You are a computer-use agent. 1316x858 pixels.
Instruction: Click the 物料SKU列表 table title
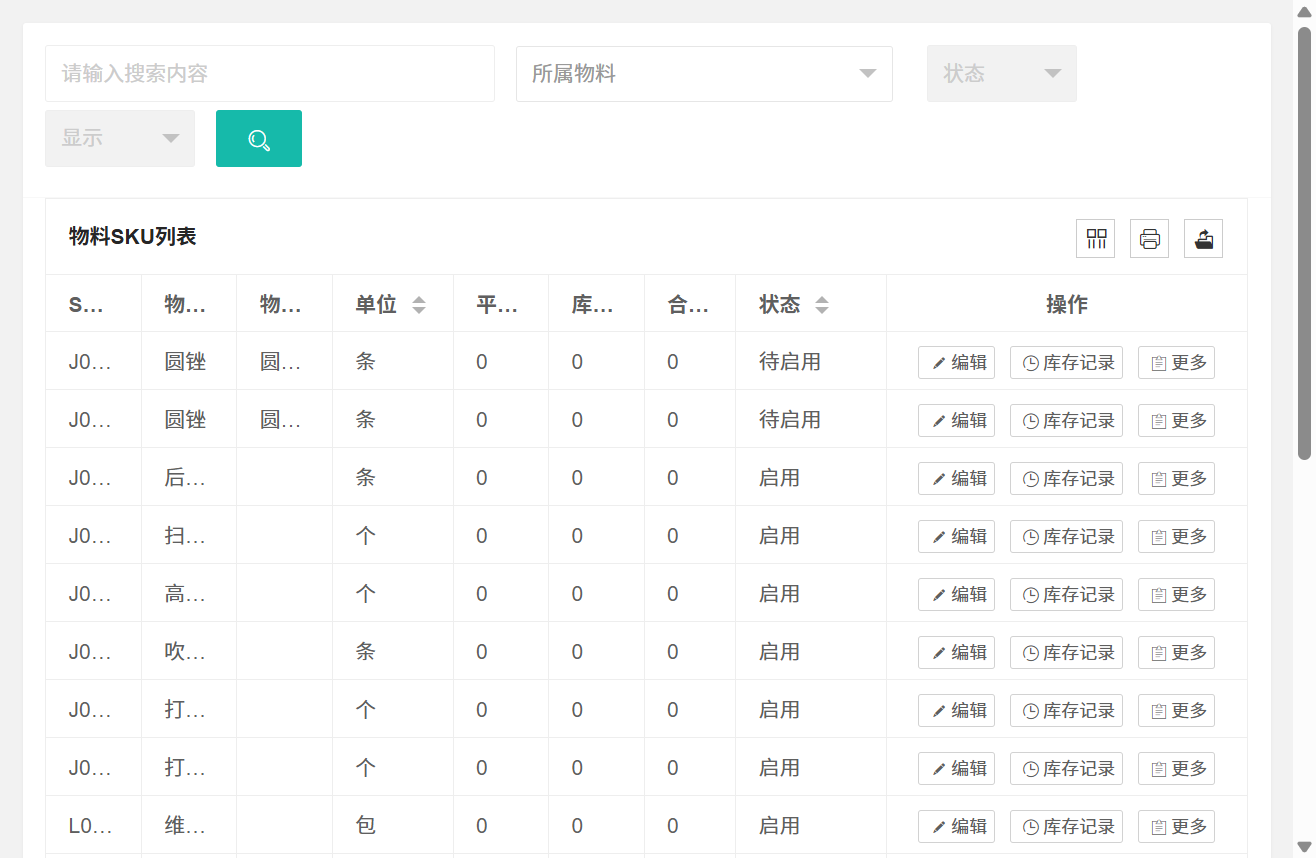(x=132, y=236)
